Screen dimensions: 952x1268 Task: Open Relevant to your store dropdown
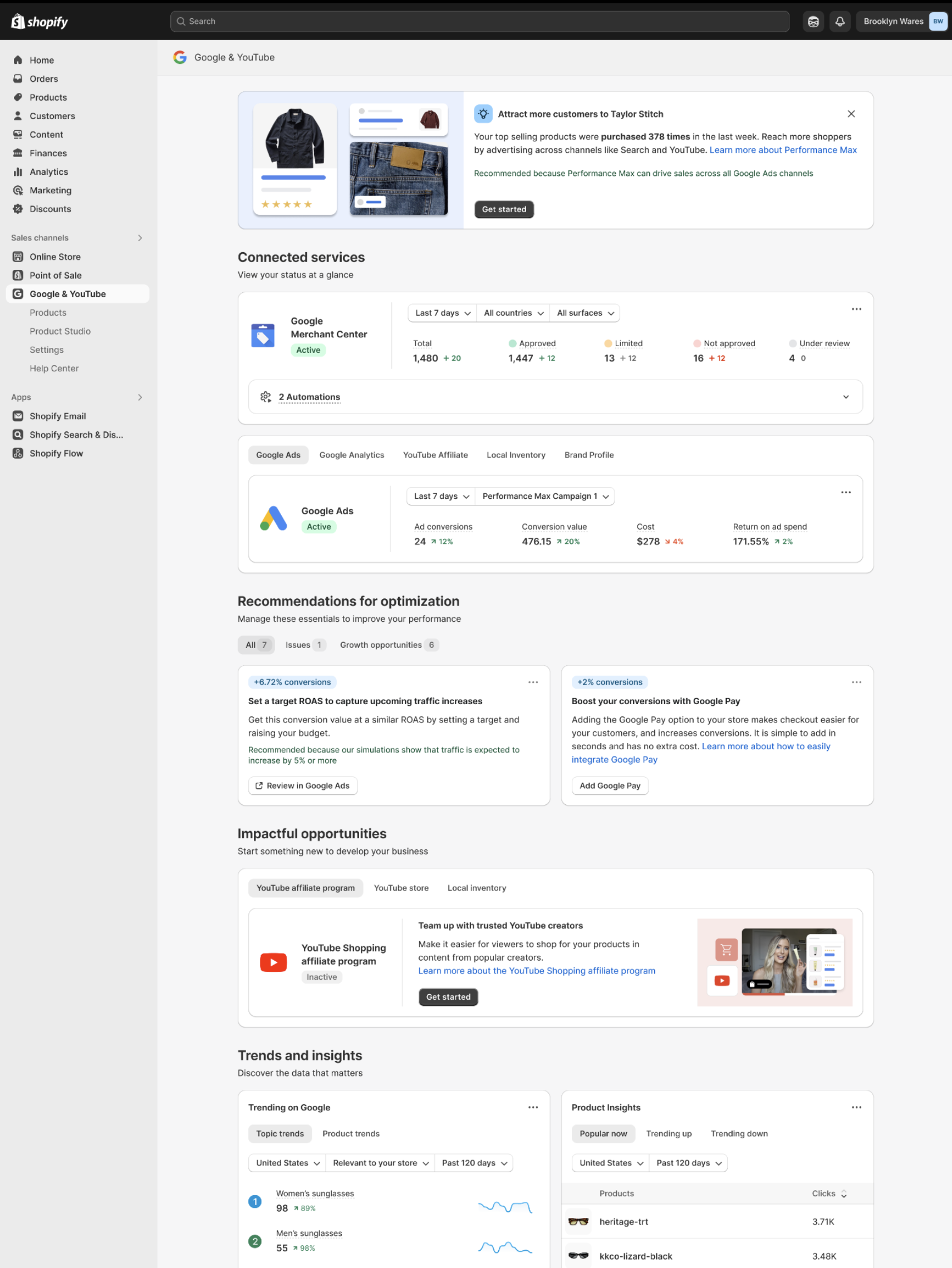(x=380, y=1163)
